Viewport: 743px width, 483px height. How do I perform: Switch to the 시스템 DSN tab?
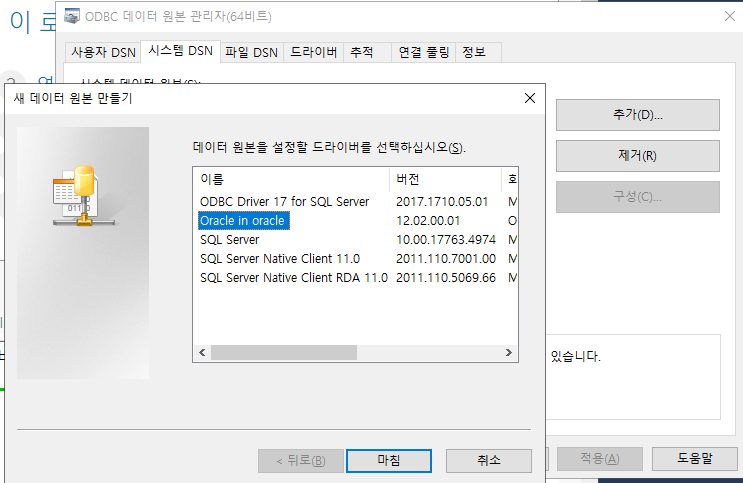point(181,51)
